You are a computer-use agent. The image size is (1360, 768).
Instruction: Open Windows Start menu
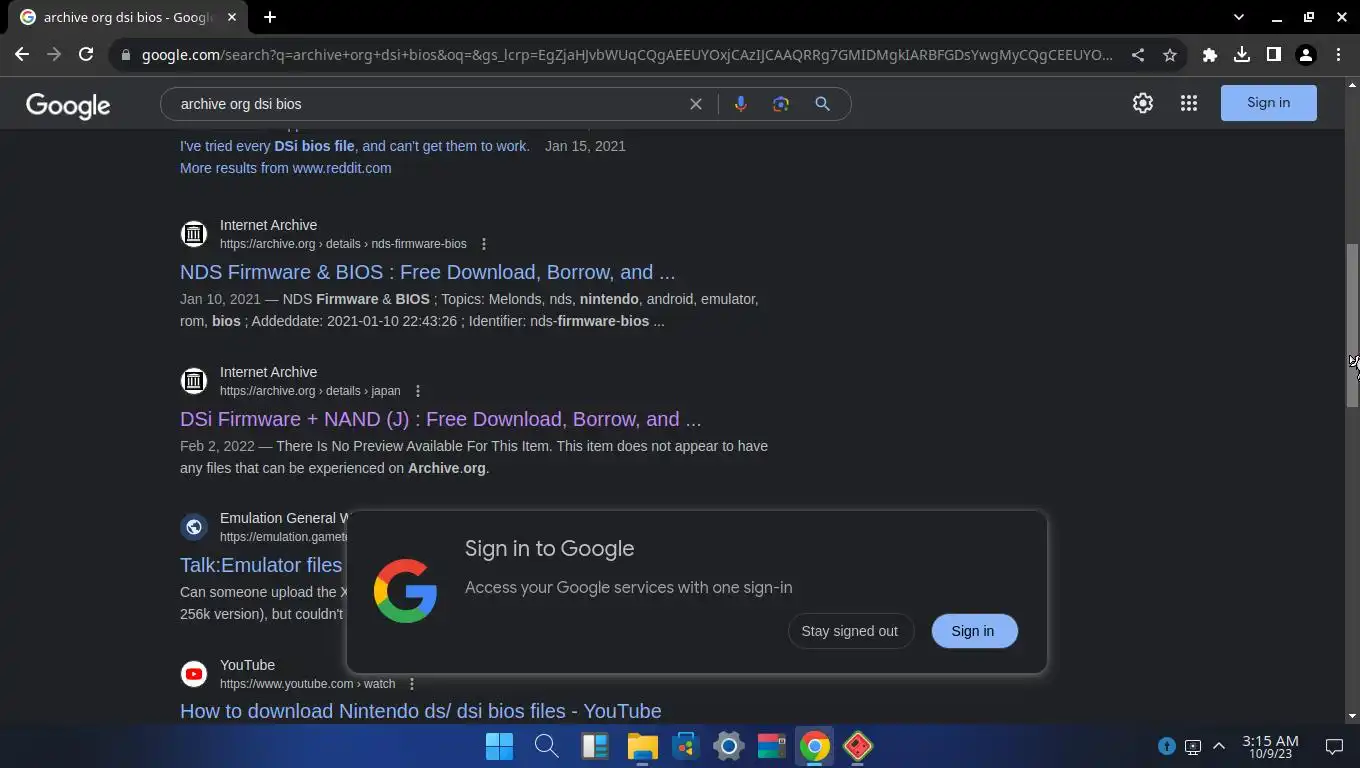coord(499,746)
